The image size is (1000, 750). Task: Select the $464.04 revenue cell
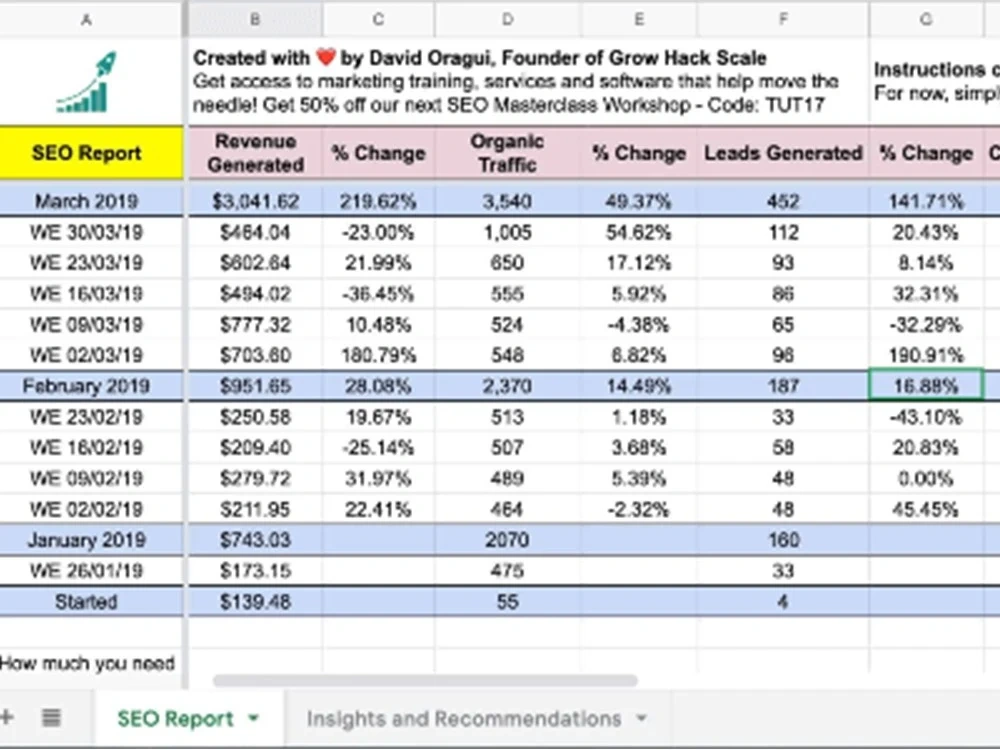click(x=255, y=232)
